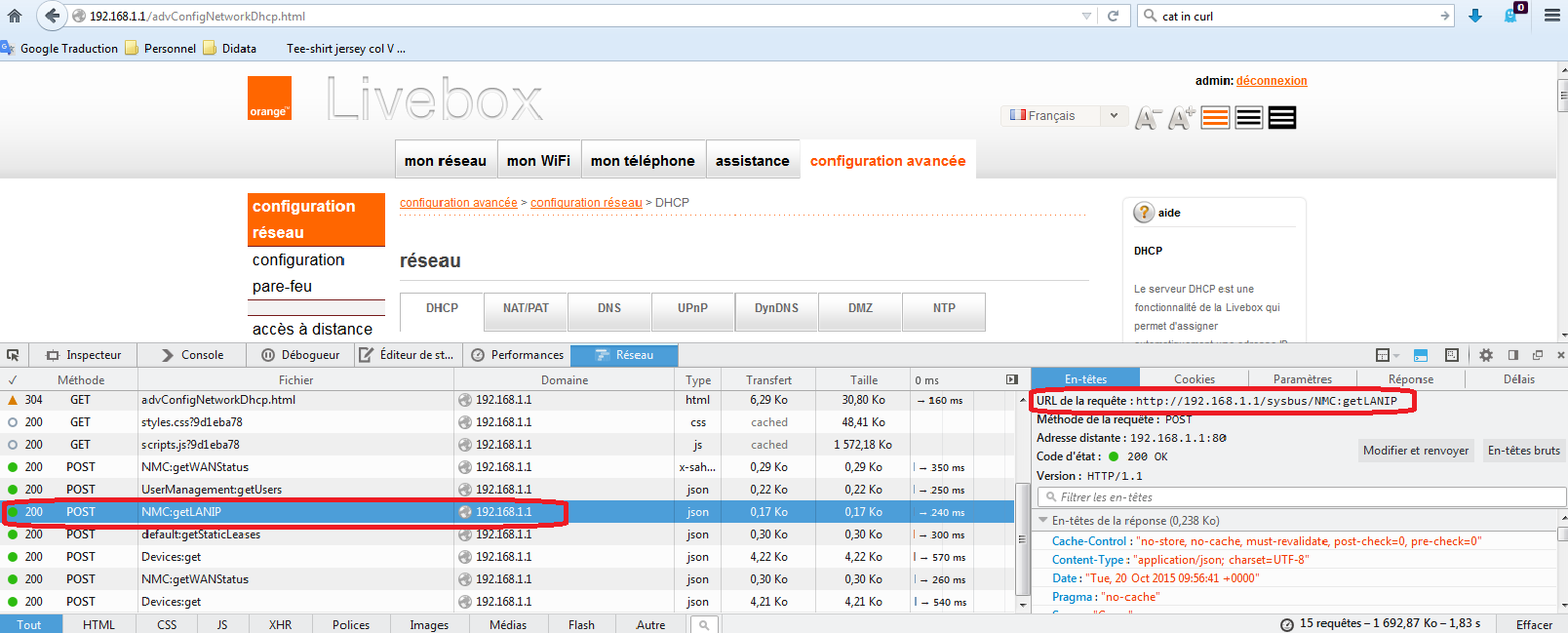Open devtools in a separate window
1568x633 pixels.
pyautogui.click(x=1538, y=355)
